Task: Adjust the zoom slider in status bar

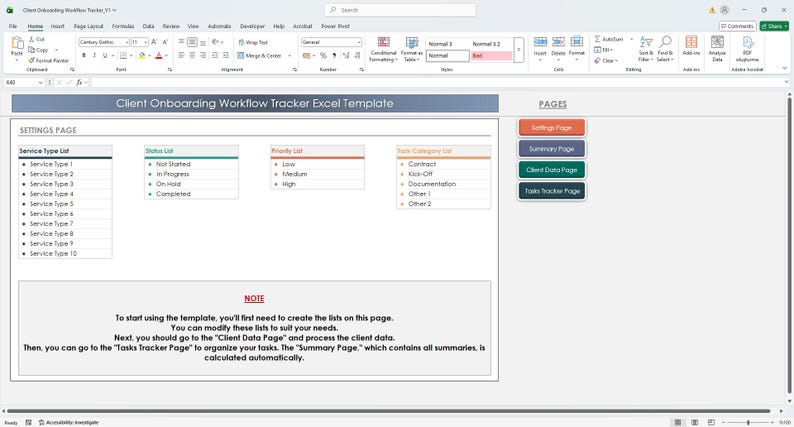Action: (748, 422)
